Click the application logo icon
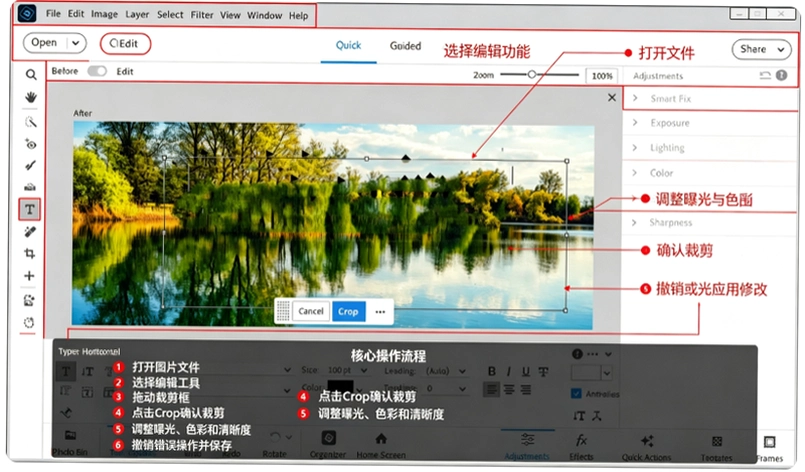 point(27,13)
